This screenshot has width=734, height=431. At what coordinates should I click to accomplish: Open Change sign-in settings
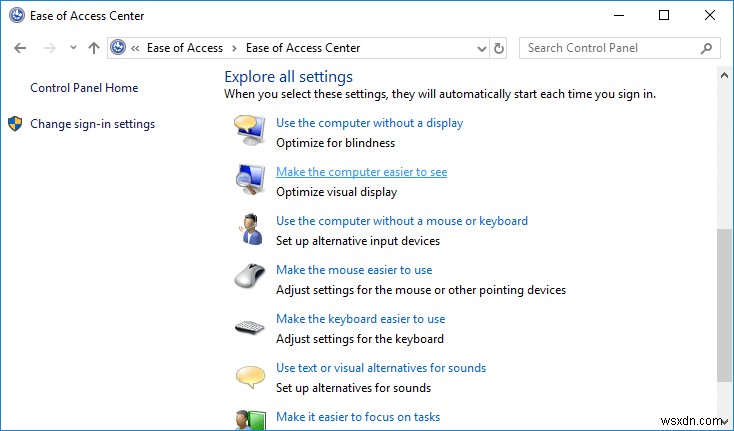pos(93,124)
